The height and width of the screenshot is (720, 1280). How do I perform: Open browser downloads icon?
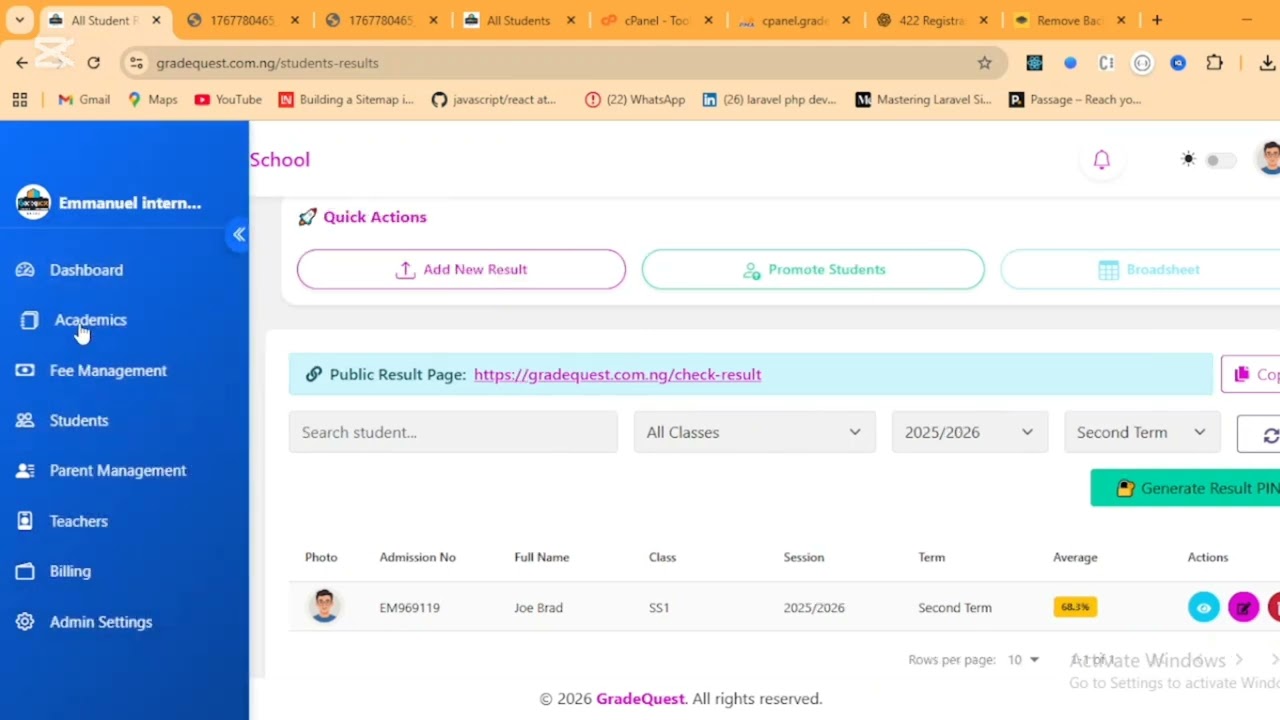[x=1267, y=63]
